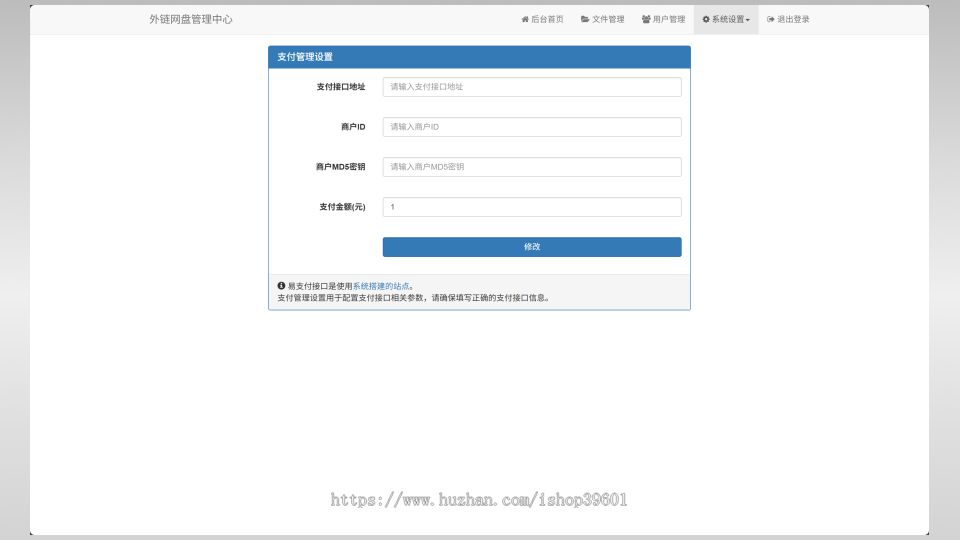Viewport: 960px width, 540px height.
Task: Open 后台首页 from the navbar
Action: (x=542, y=20)
